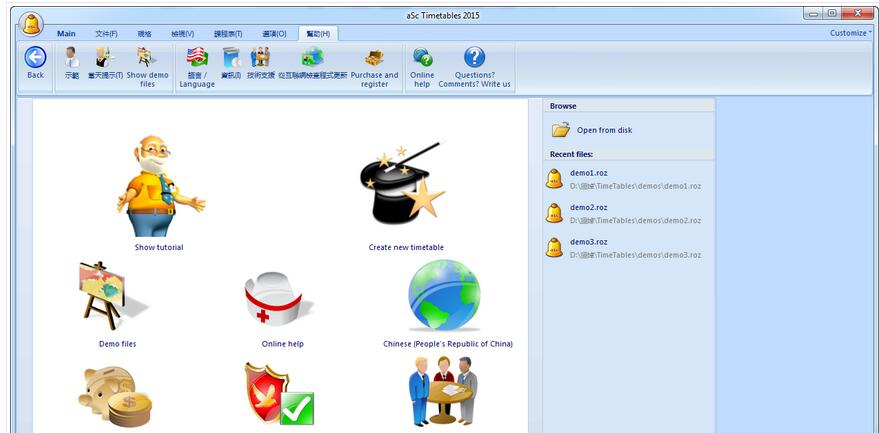
Task: Expand the Customize dropdown
Action: click(850, 33)
